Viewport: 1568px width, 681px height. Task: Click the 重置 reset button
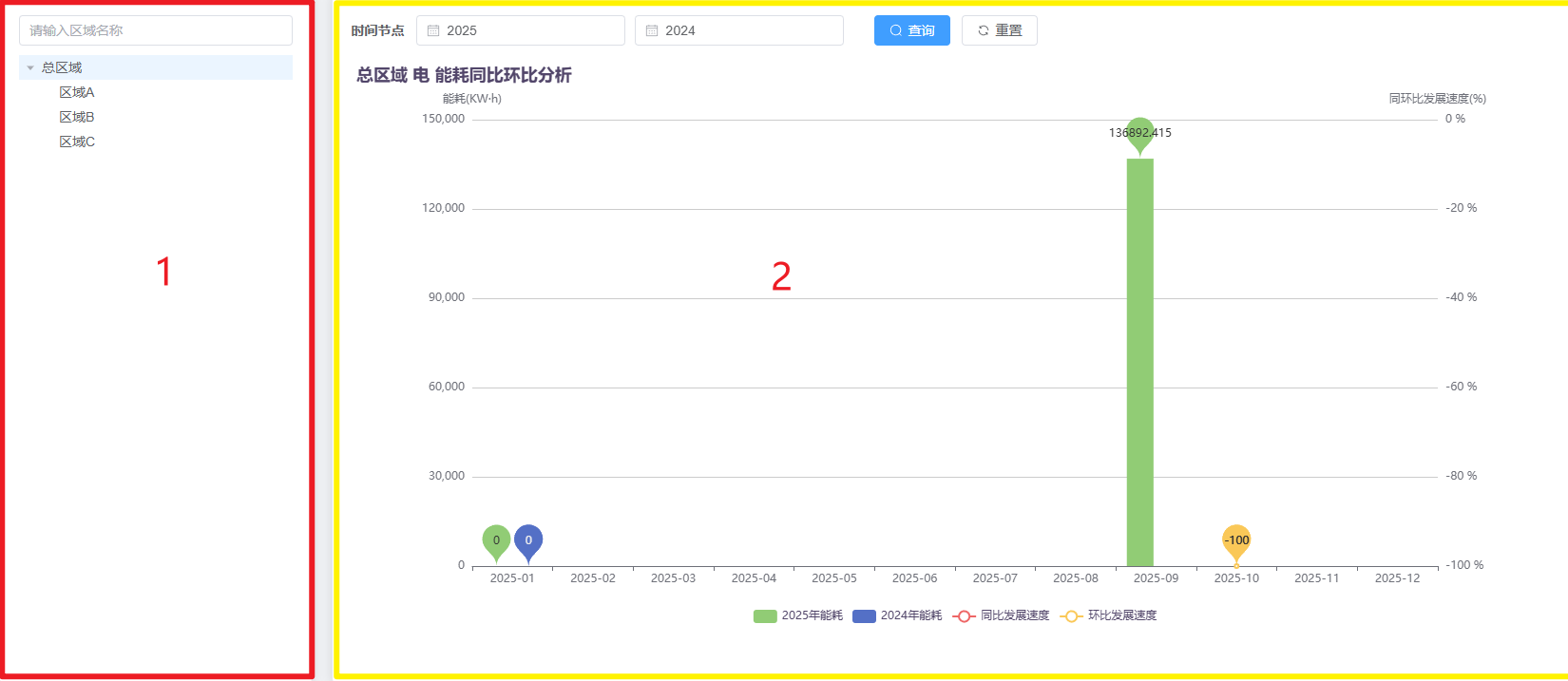click(1000, 30)
